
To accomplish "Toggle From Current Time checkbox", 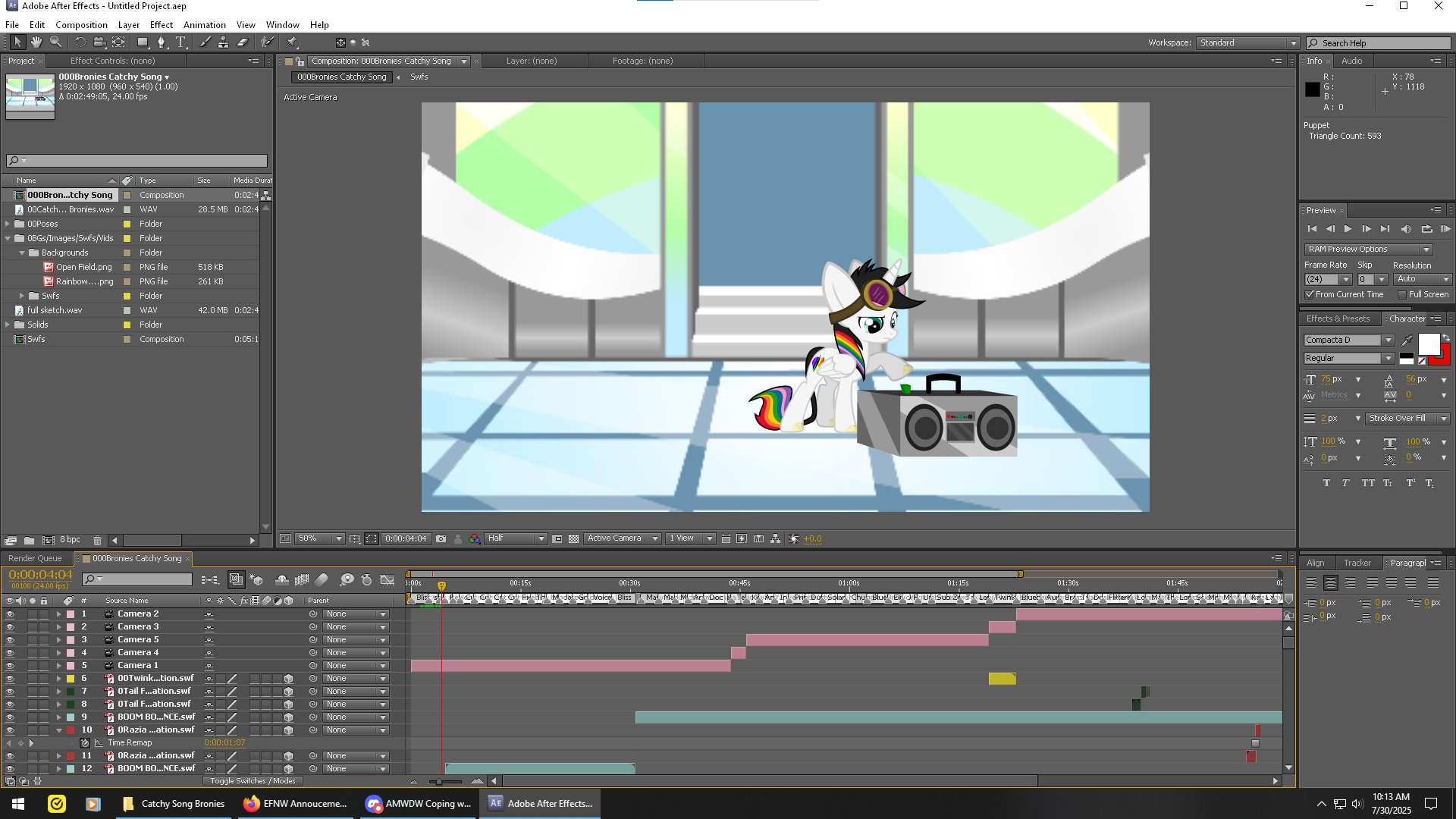I will (x=1310, y=294).
